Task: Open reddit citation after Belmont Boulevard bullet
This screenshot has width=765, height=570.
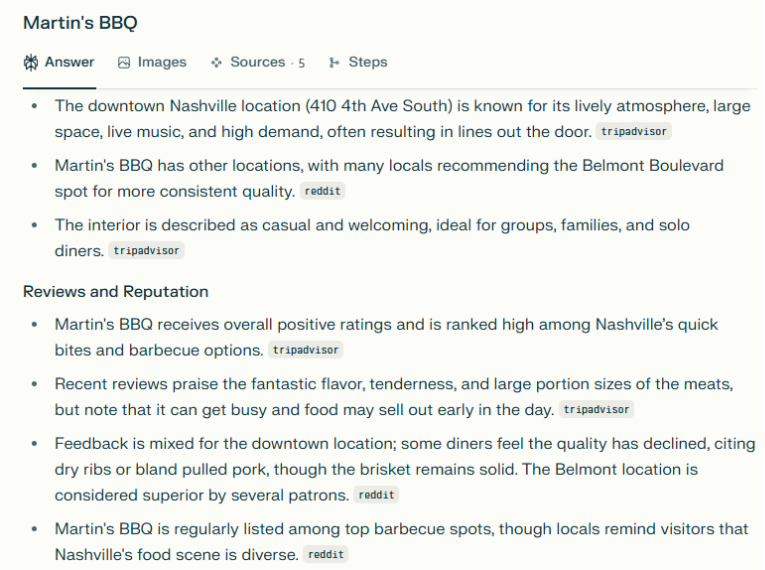Action: (324, 192)
